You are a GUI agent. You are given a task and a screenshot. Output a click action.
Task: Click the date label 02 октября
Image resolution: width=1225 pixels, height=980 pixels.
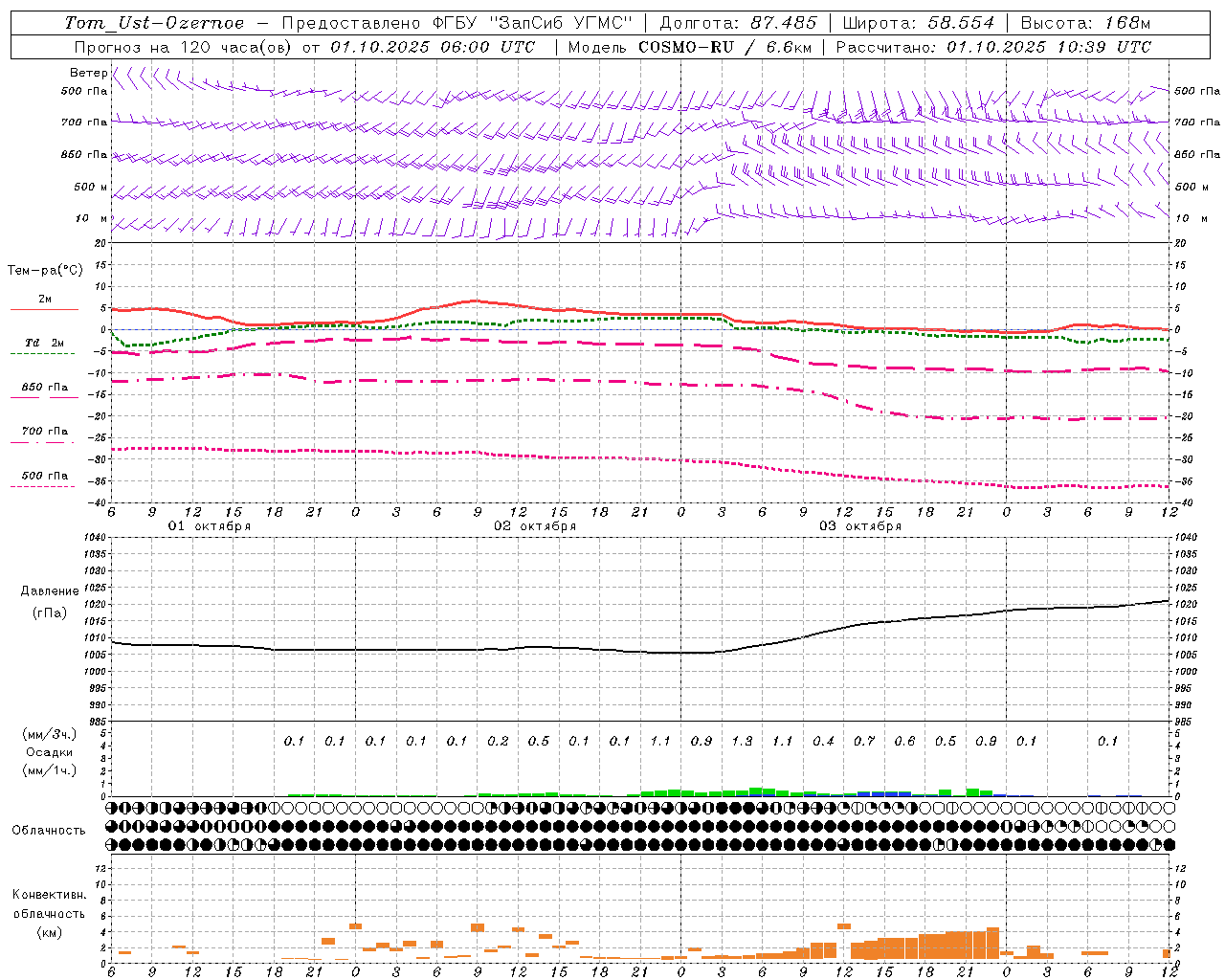point(535,526)
